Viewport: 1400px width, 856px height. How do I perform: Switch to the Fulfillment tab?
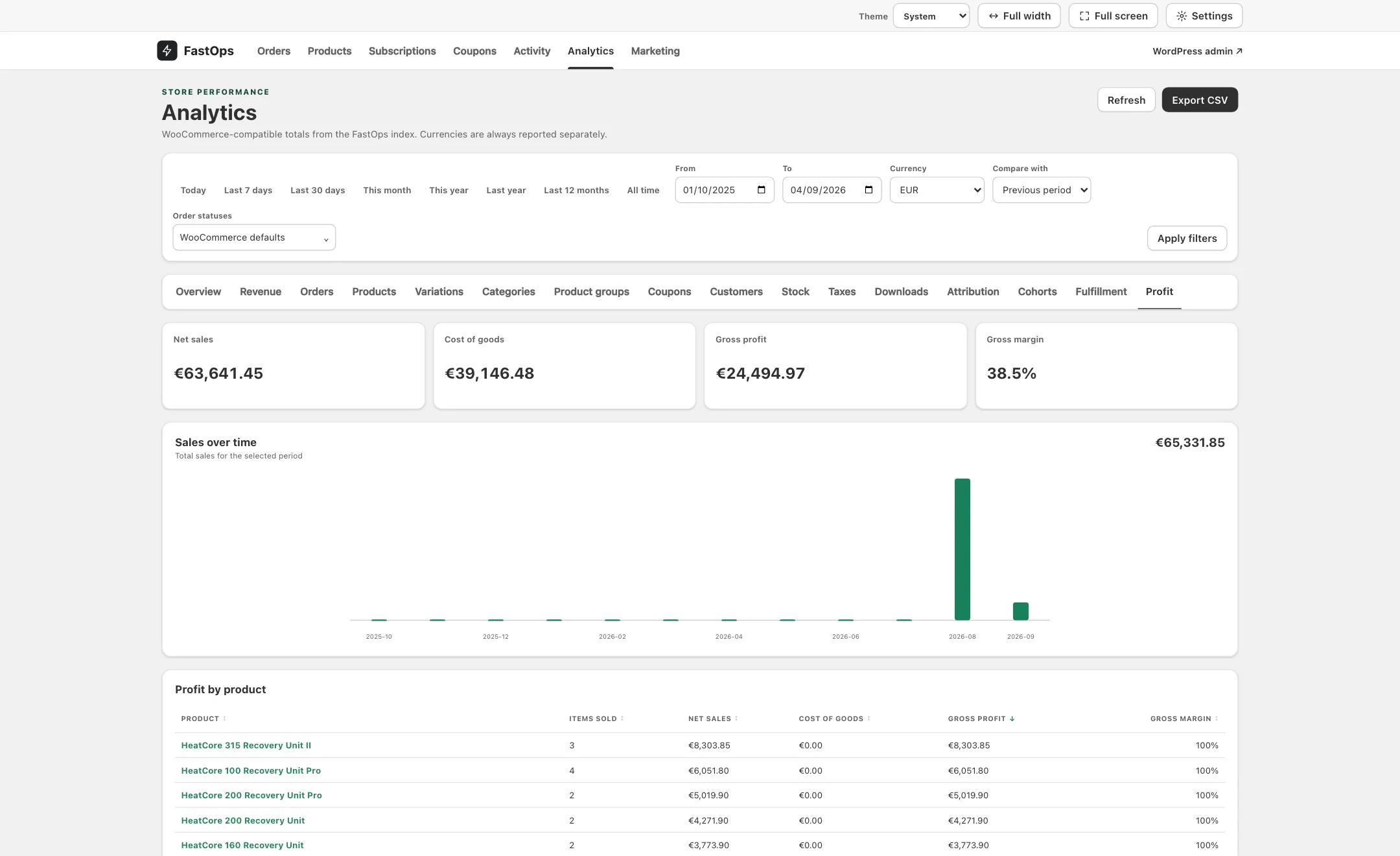(1101, 292)
